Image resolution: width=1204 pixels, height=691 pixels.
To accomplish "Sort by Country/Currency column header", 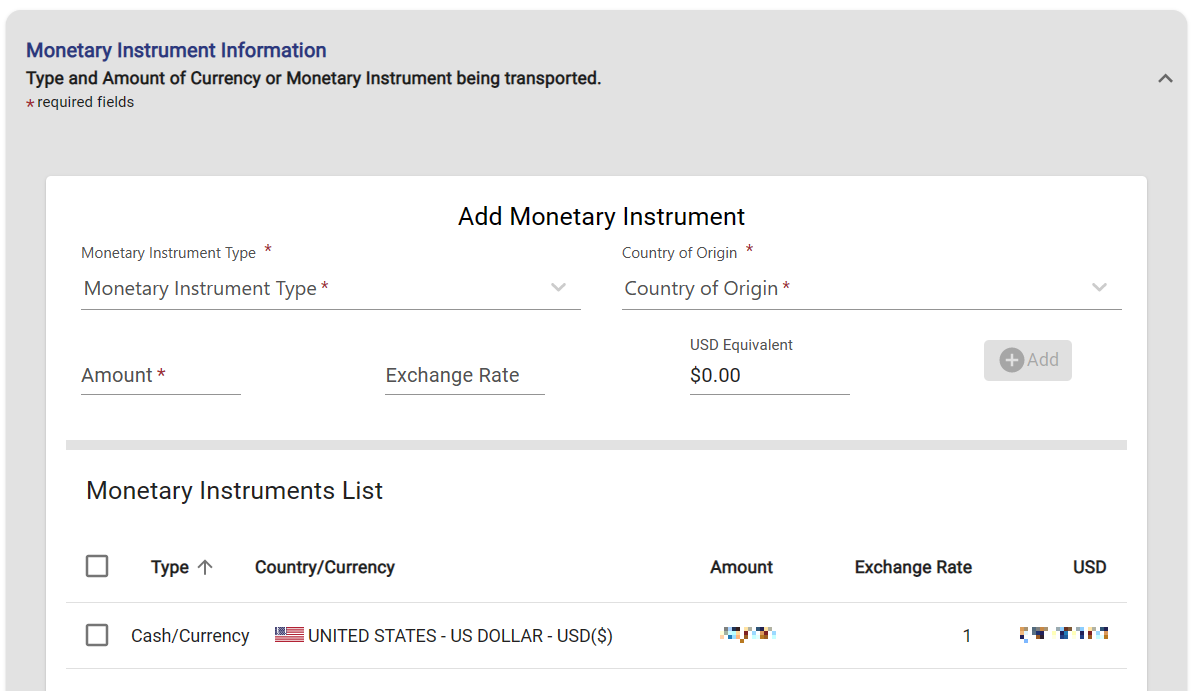I will (324, 567).
